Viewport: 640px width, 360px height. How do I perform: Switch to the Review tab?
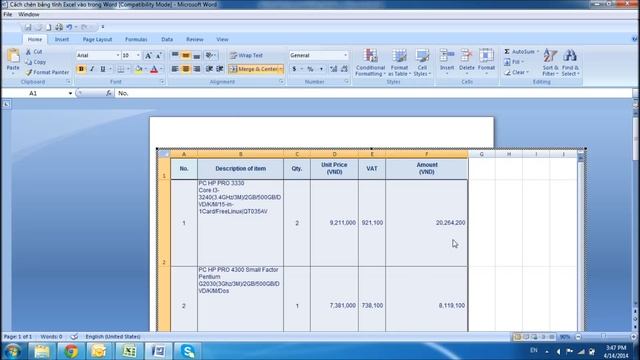pyautogui.click(x=195, y=40)
